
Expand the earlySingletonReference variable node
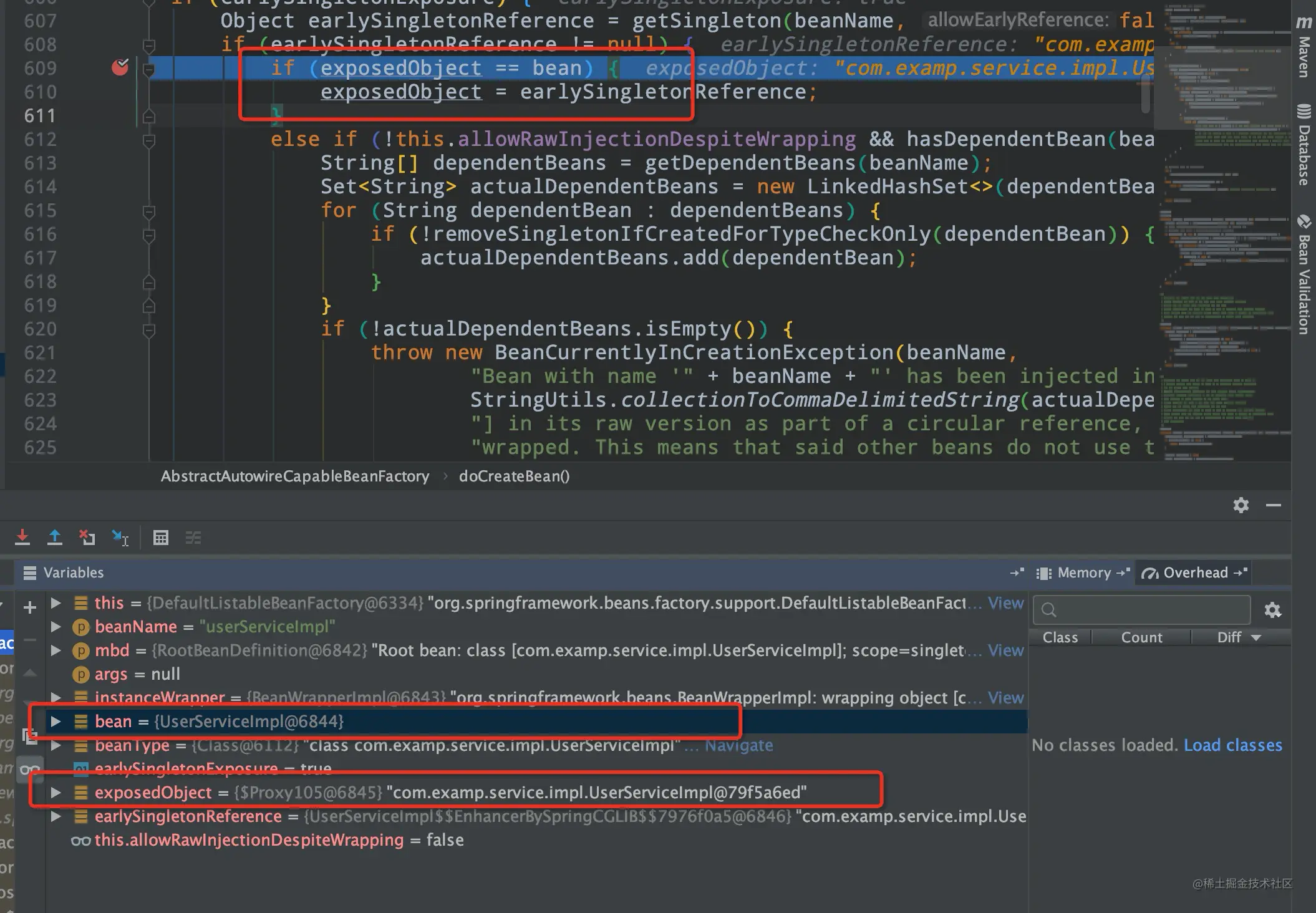click(56, 816)
